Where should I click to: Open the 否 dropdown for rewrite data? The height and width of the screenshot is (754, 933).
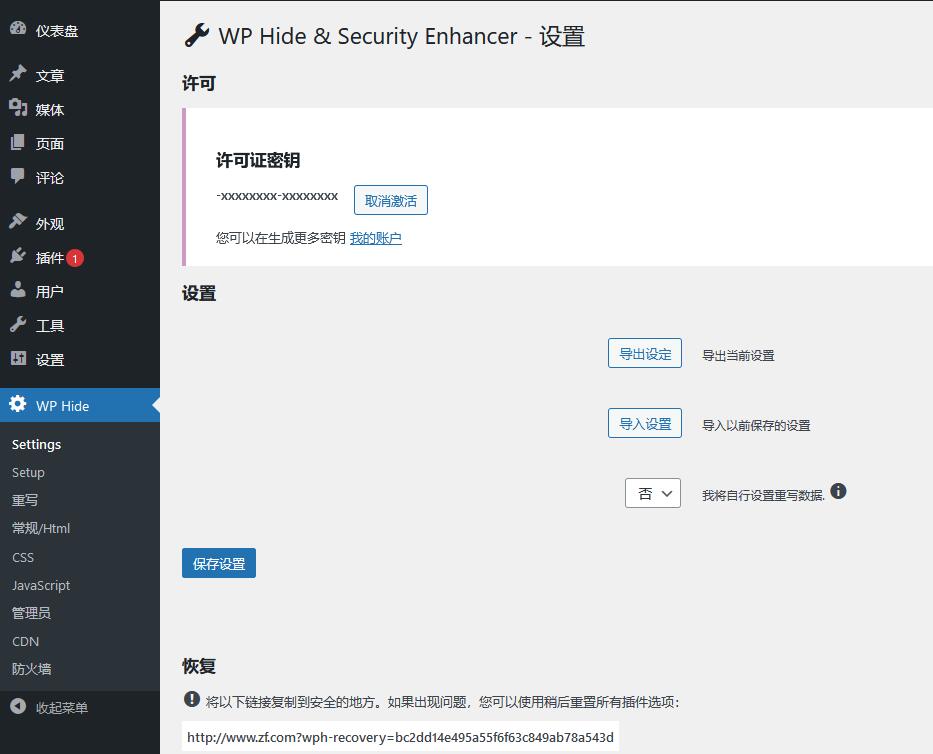point(653,493)
